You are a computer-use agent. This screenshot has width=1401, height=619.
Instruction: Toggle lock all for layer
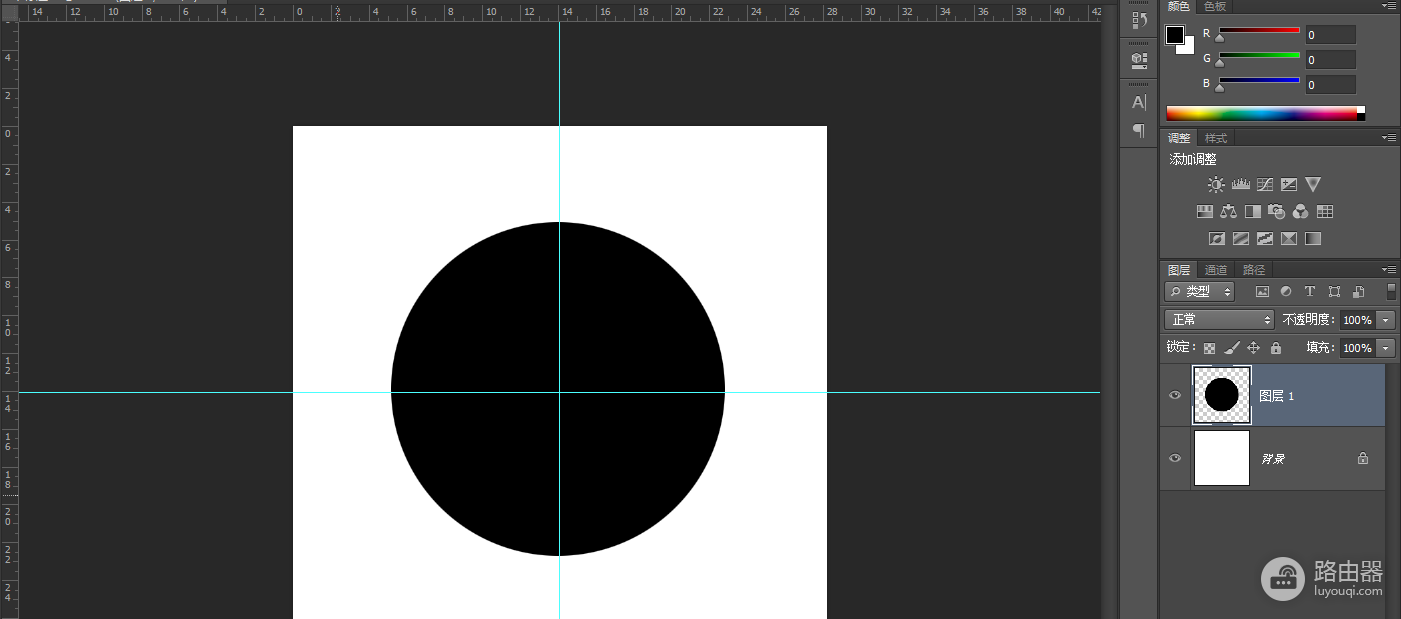coord(1275,348)
